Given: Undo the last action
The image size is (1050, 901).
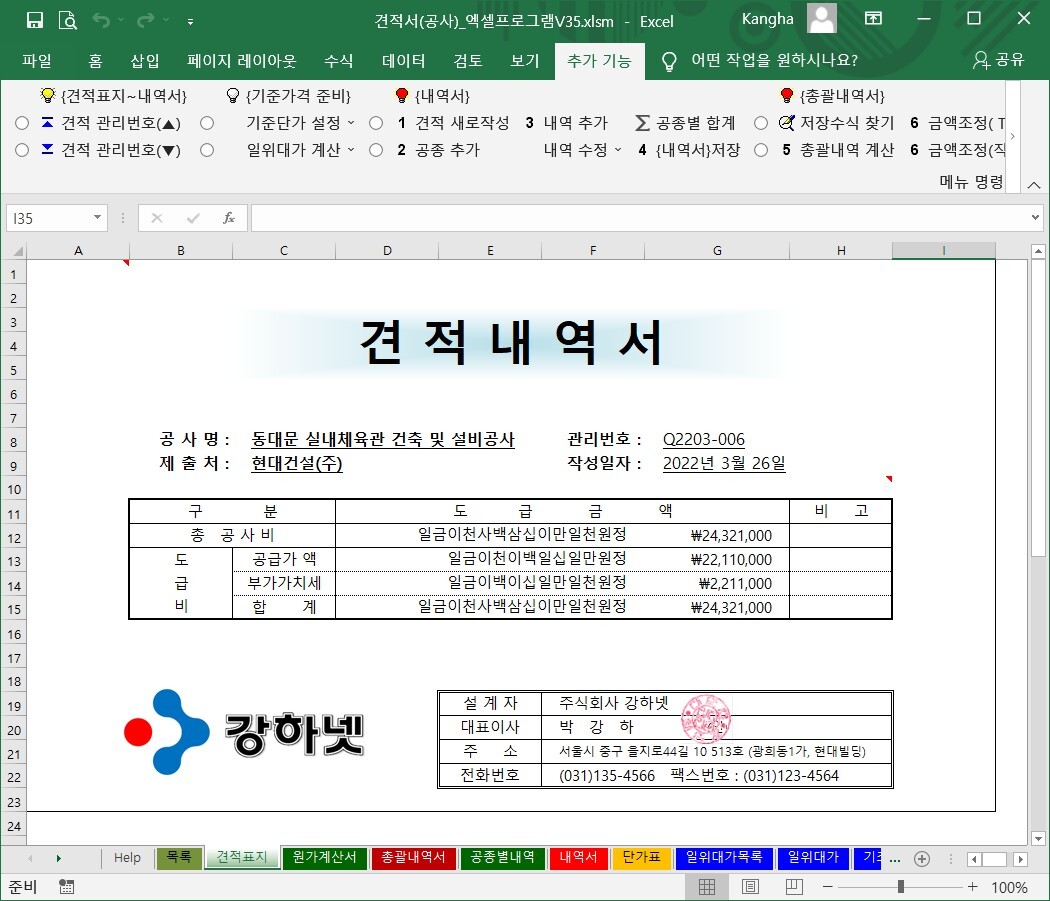Looking at the screenshot, I should coord(101,20).
